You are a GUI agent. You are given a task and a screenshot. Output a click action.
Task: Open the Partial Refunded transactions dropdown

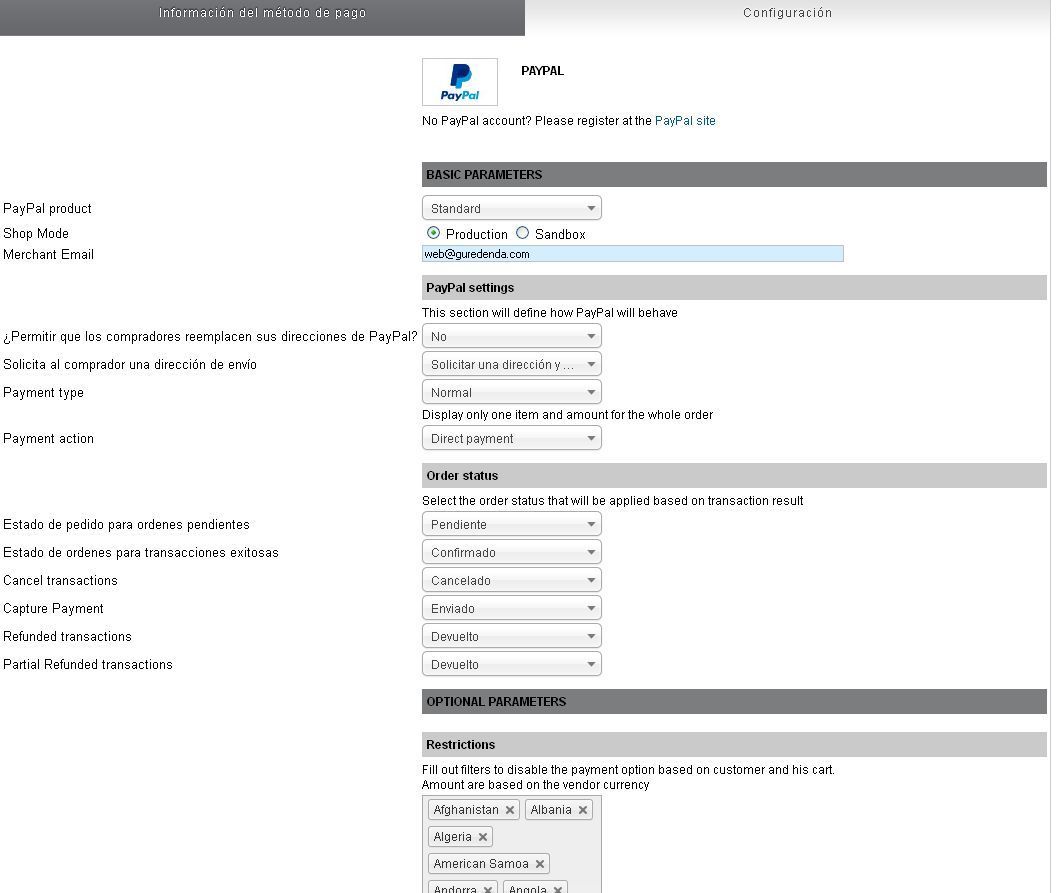tap(512, 664)
